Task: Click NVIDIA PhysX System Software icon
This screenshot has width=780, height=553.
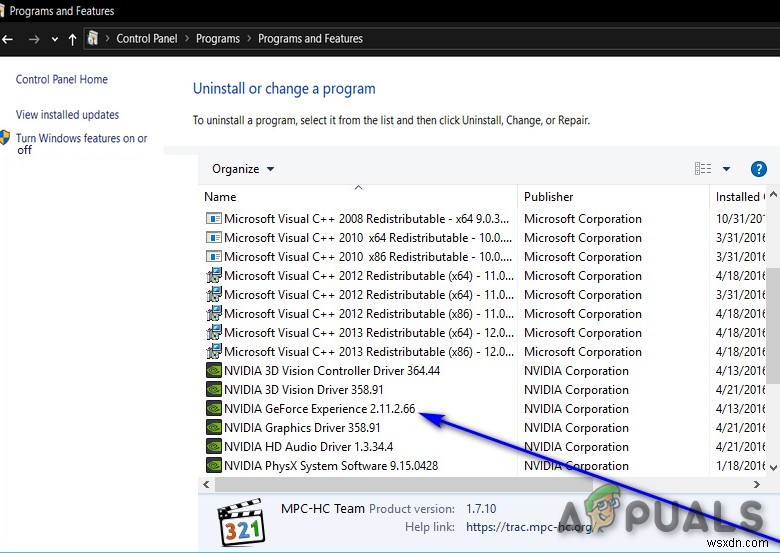Action: coord(213,465)
